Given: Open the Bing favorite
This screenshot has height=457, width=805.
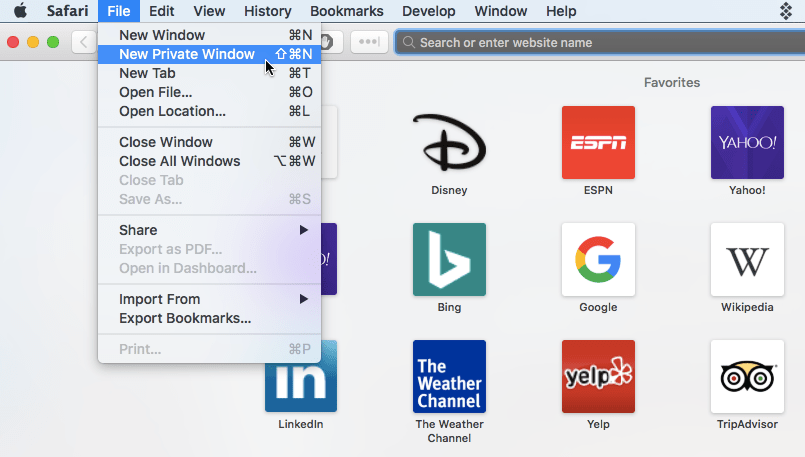Looking at the screenshot, I should point(449,259).
